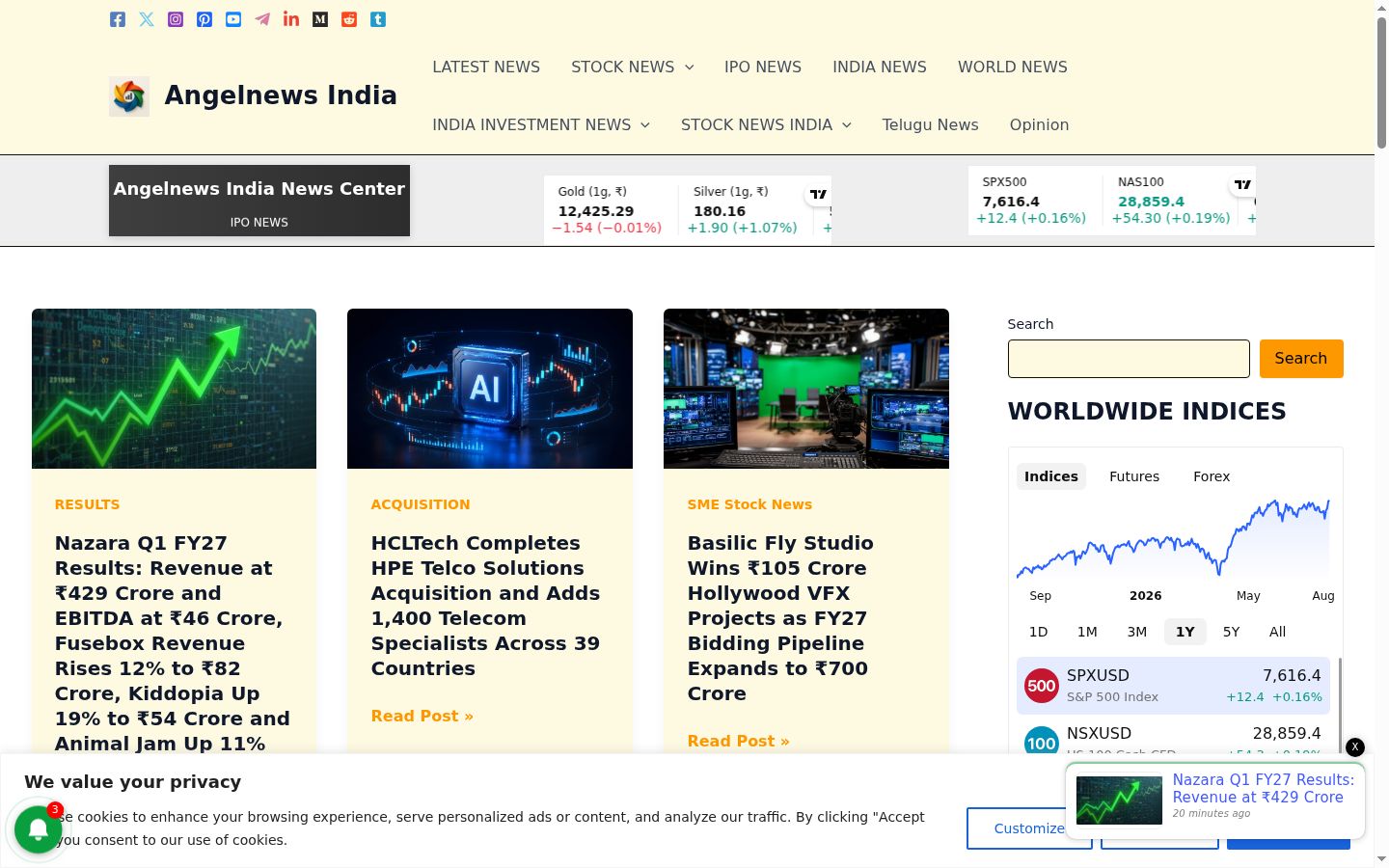Open the Nazara Q1 FY27 Results headline
Screen dimensions: 1389x868
(174, 643)
